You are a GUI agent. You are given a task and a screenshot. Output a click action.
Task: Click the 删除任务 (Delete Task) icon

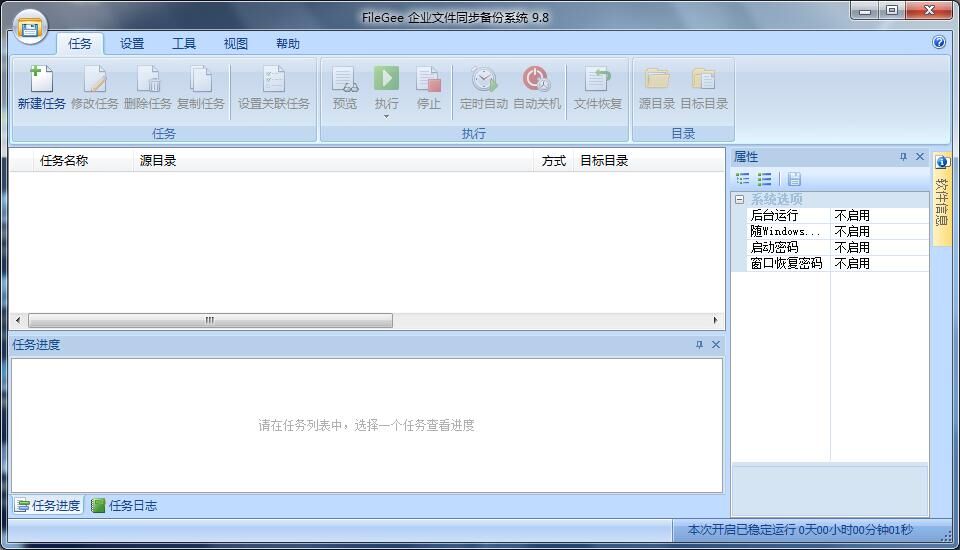[x=148, y=79]
